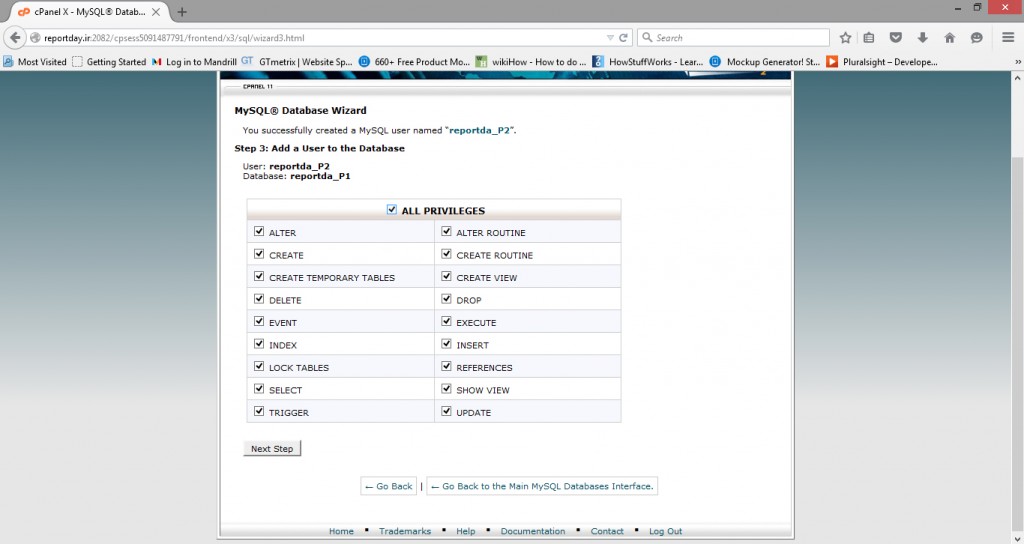Open the Most Visited bookmarks folder

(35, 62)
